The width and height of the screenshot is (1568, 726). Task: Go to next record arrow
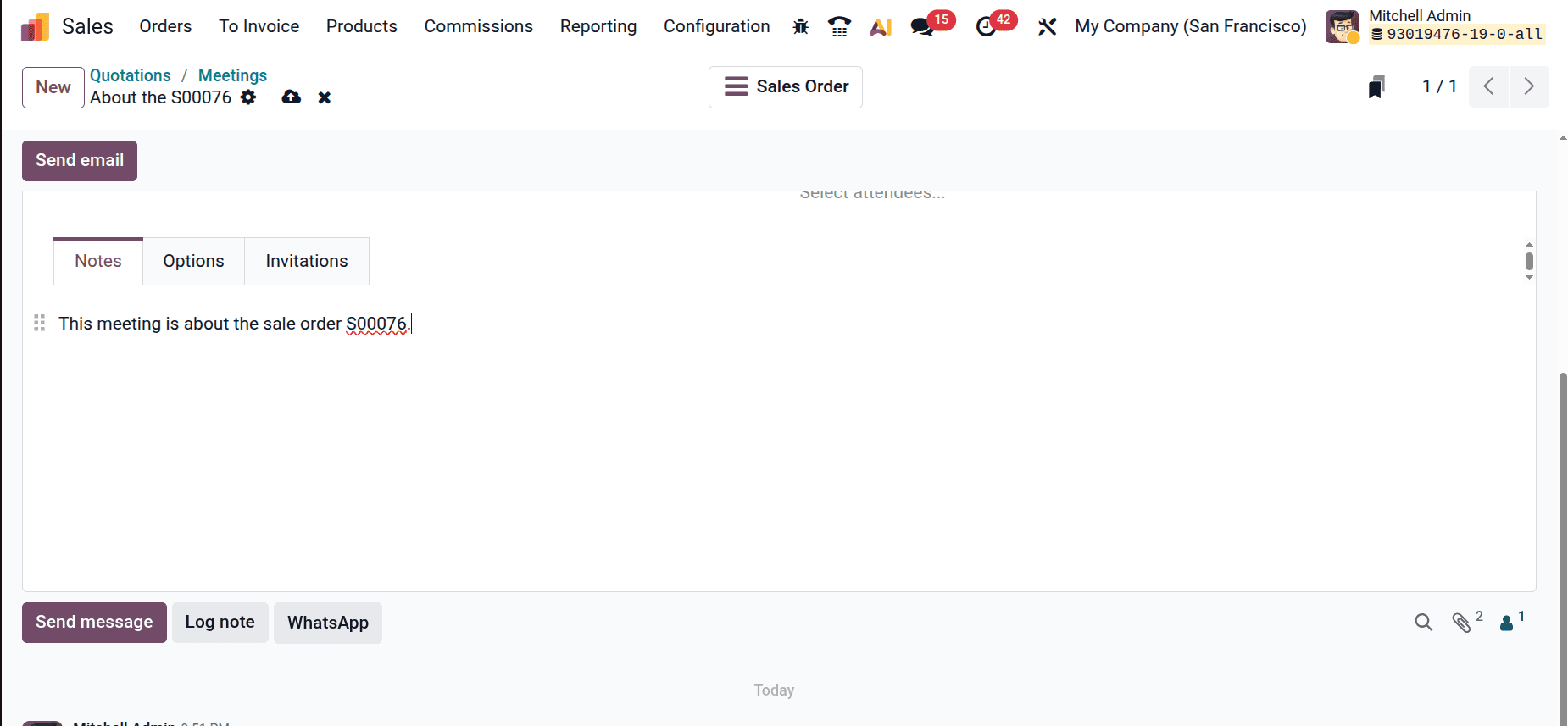click(1528, 86)
